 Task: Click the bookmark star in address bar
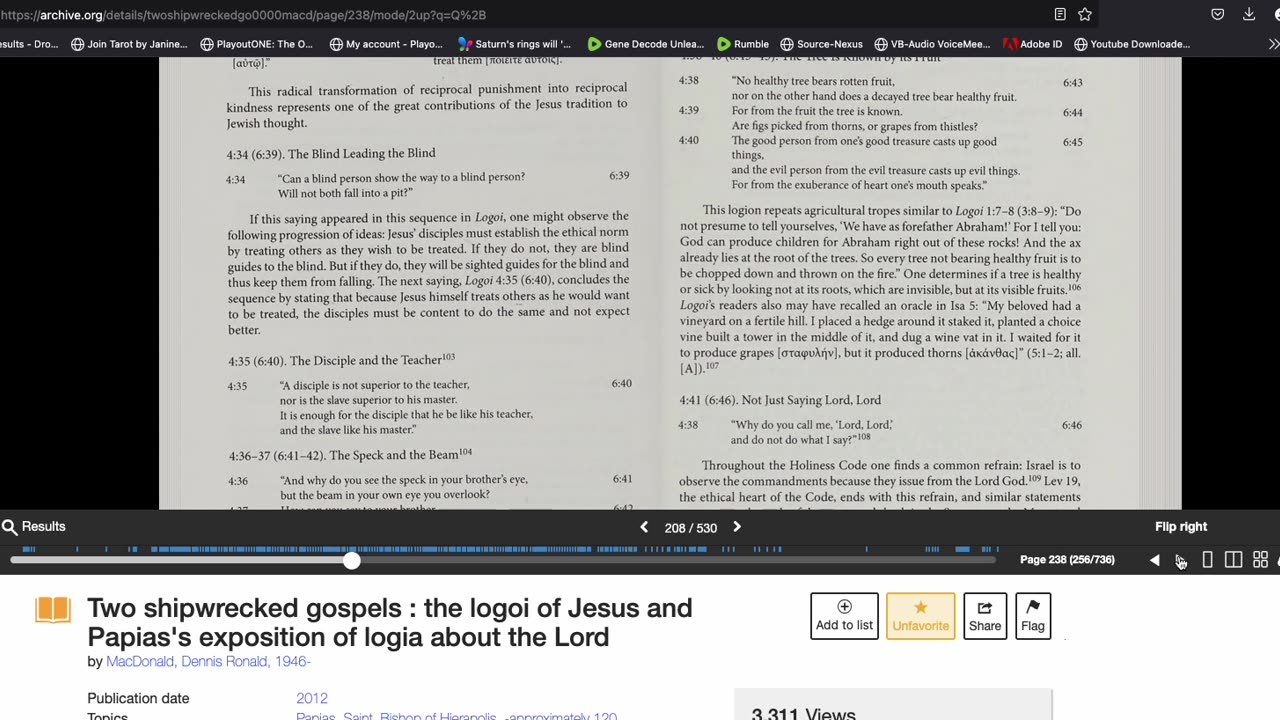tap(1085, 14)
